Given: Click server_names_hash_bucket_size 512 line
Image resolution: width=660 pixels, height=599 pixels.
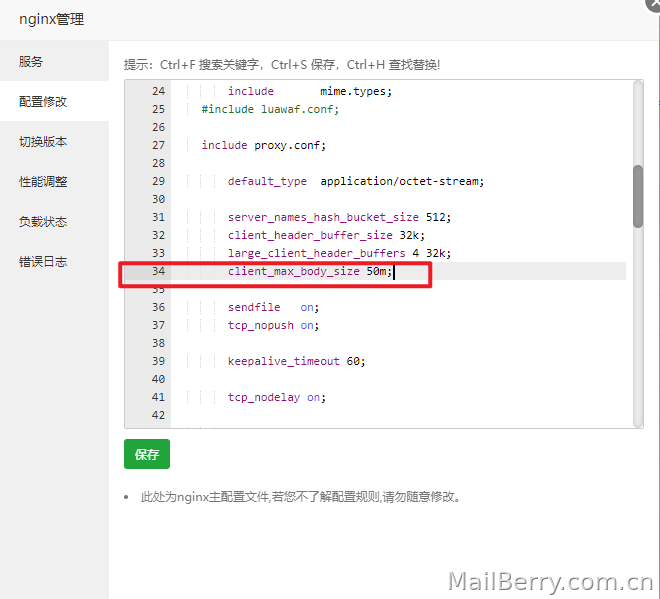Looking at the screenshot, I should 339,217.
